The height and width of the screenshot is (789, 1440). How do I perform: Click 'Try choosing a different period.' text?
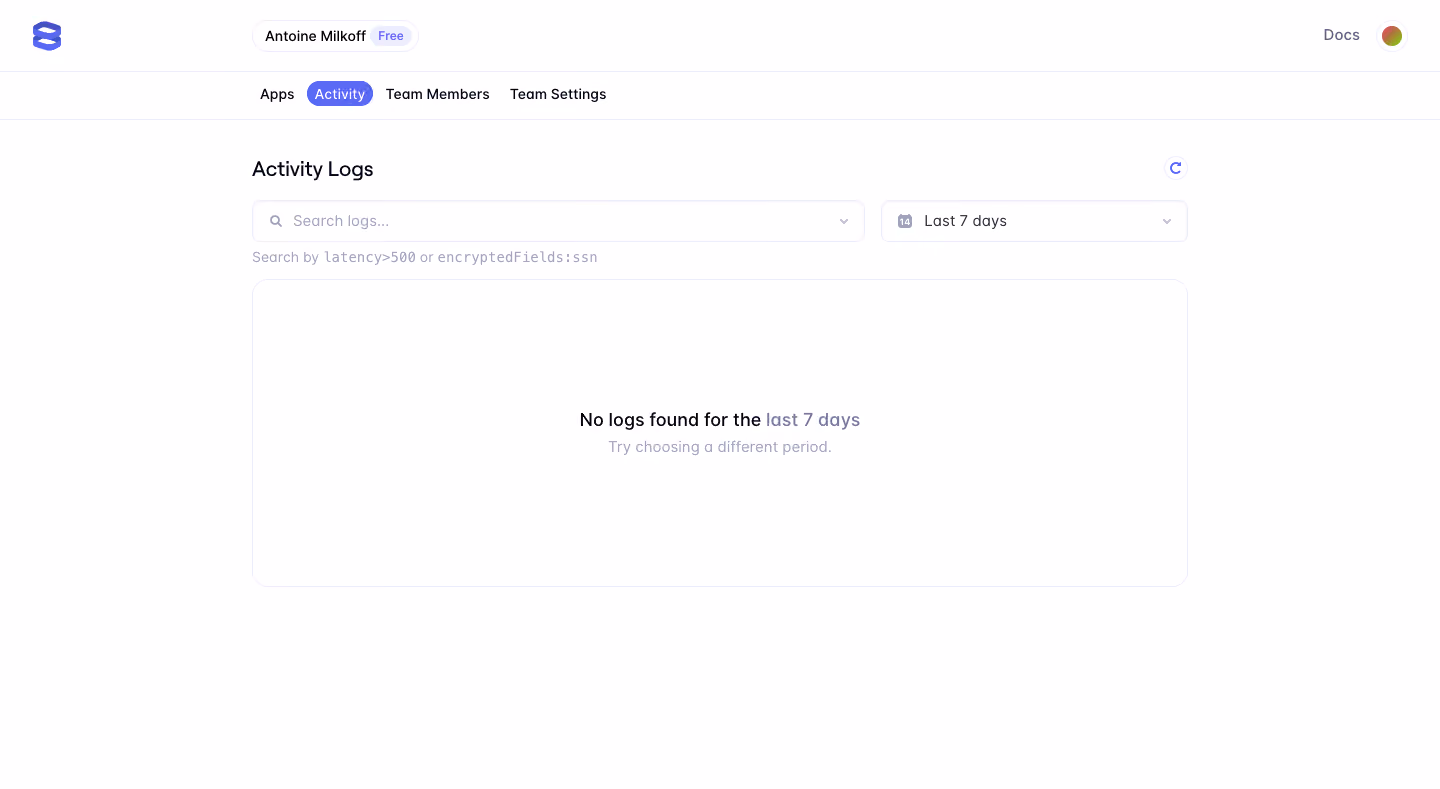pyautogui.click(x=720, y=447)
